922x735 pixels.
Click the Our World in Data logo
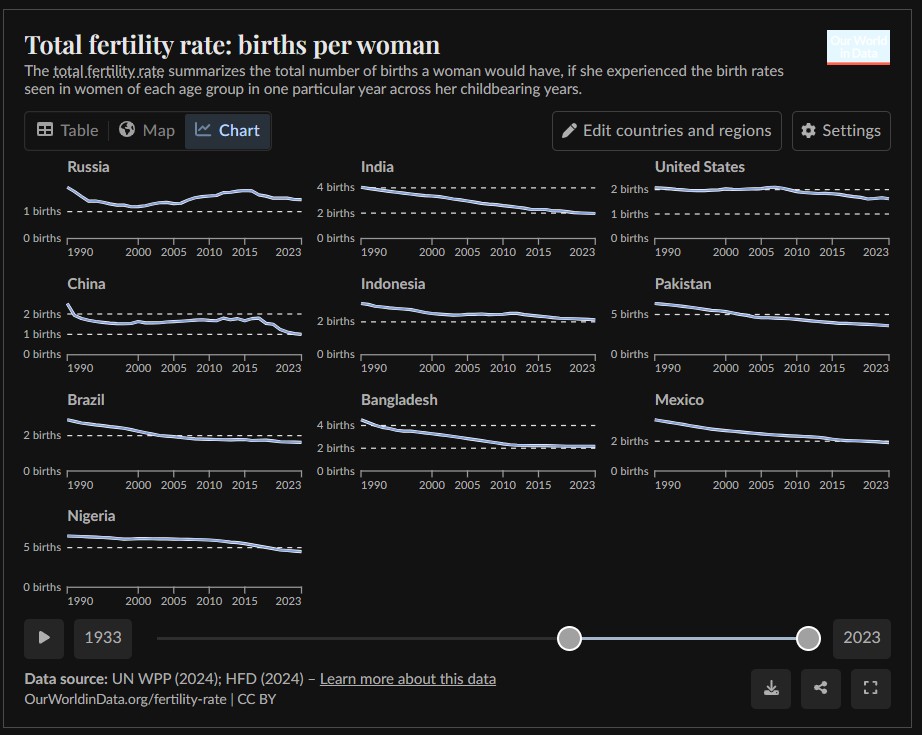tap(858, 48)
